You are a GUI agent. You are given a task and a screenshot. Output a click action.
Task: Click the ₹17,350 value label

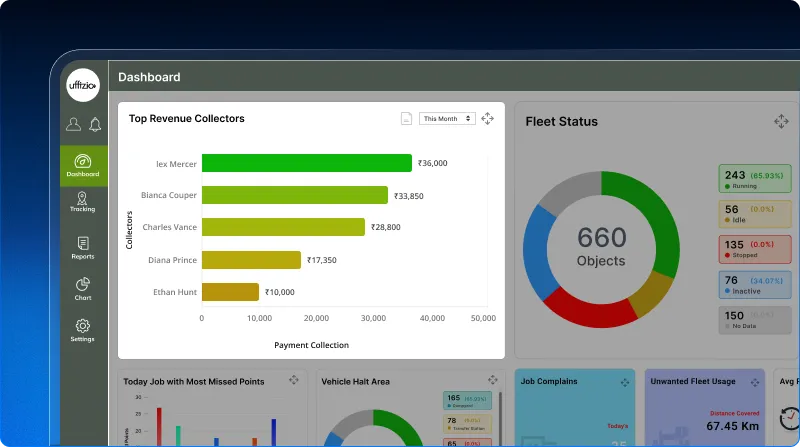tap(321, 260)
